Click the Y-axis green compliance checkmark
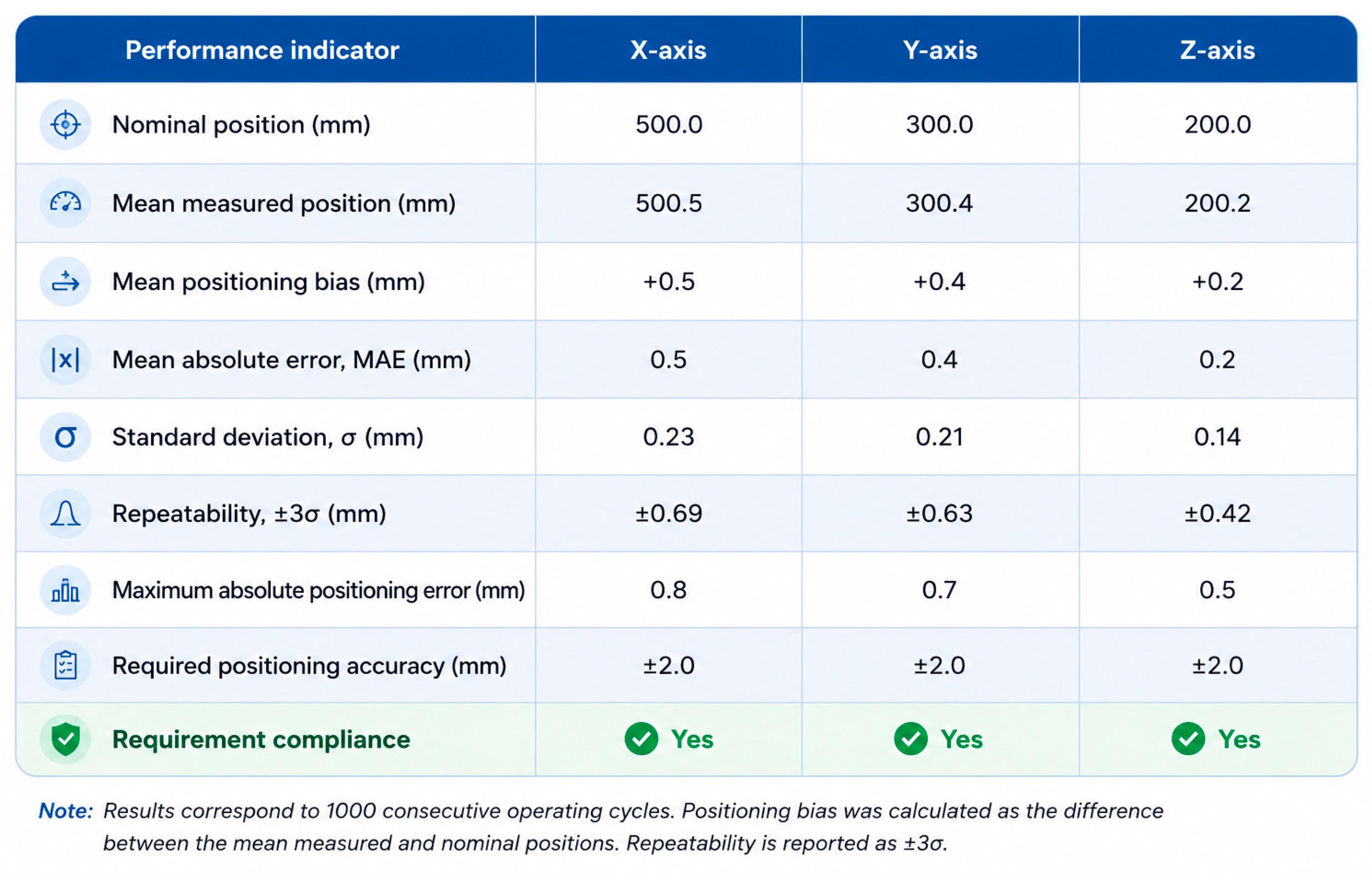Image resolution: width=1372 pixels, height=874 pixels. coord(910,739)
